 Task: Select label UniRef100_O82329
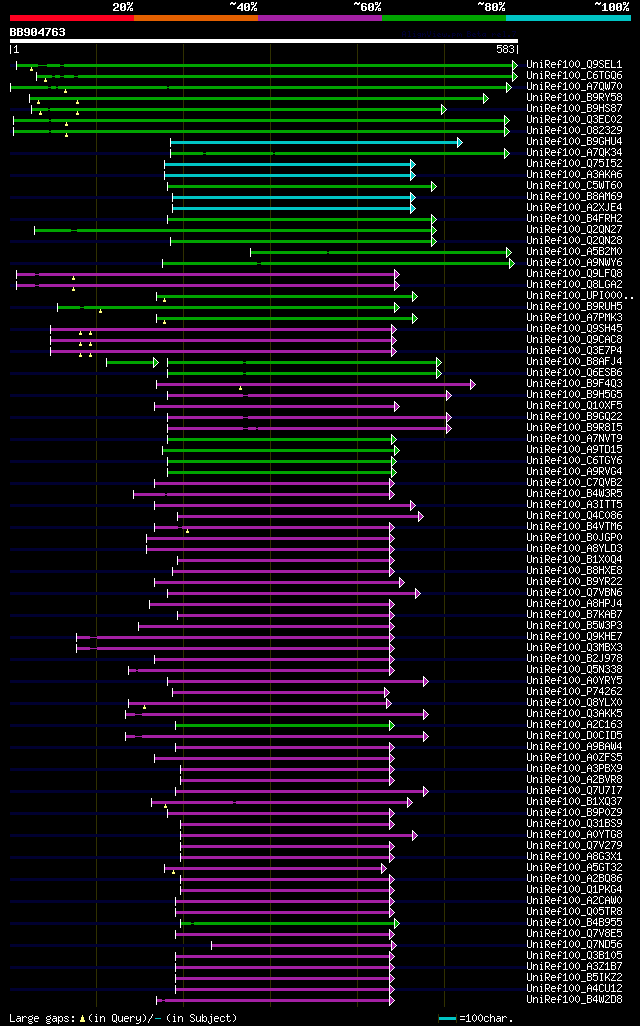click(x=574, y=131)
